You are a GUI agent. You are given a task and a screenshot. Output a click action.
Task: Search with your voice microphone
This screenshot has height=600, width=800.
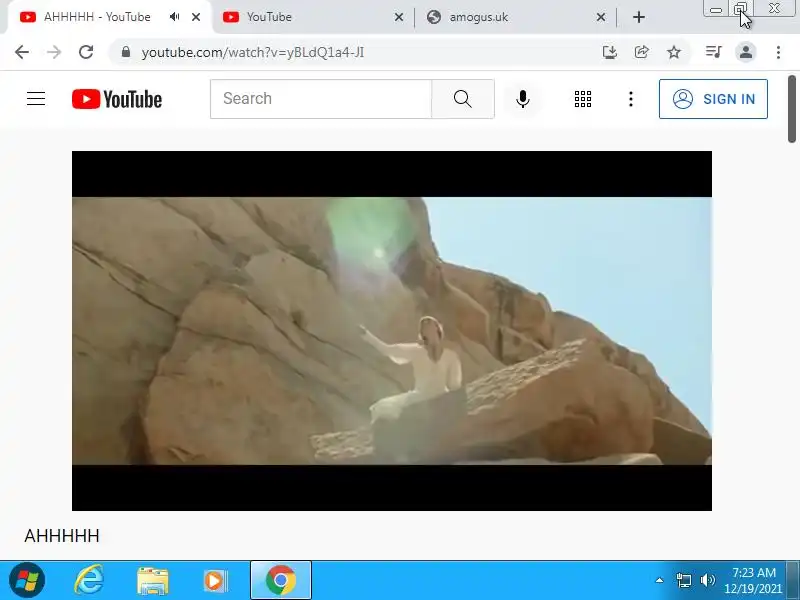click(x=522, y=98)
